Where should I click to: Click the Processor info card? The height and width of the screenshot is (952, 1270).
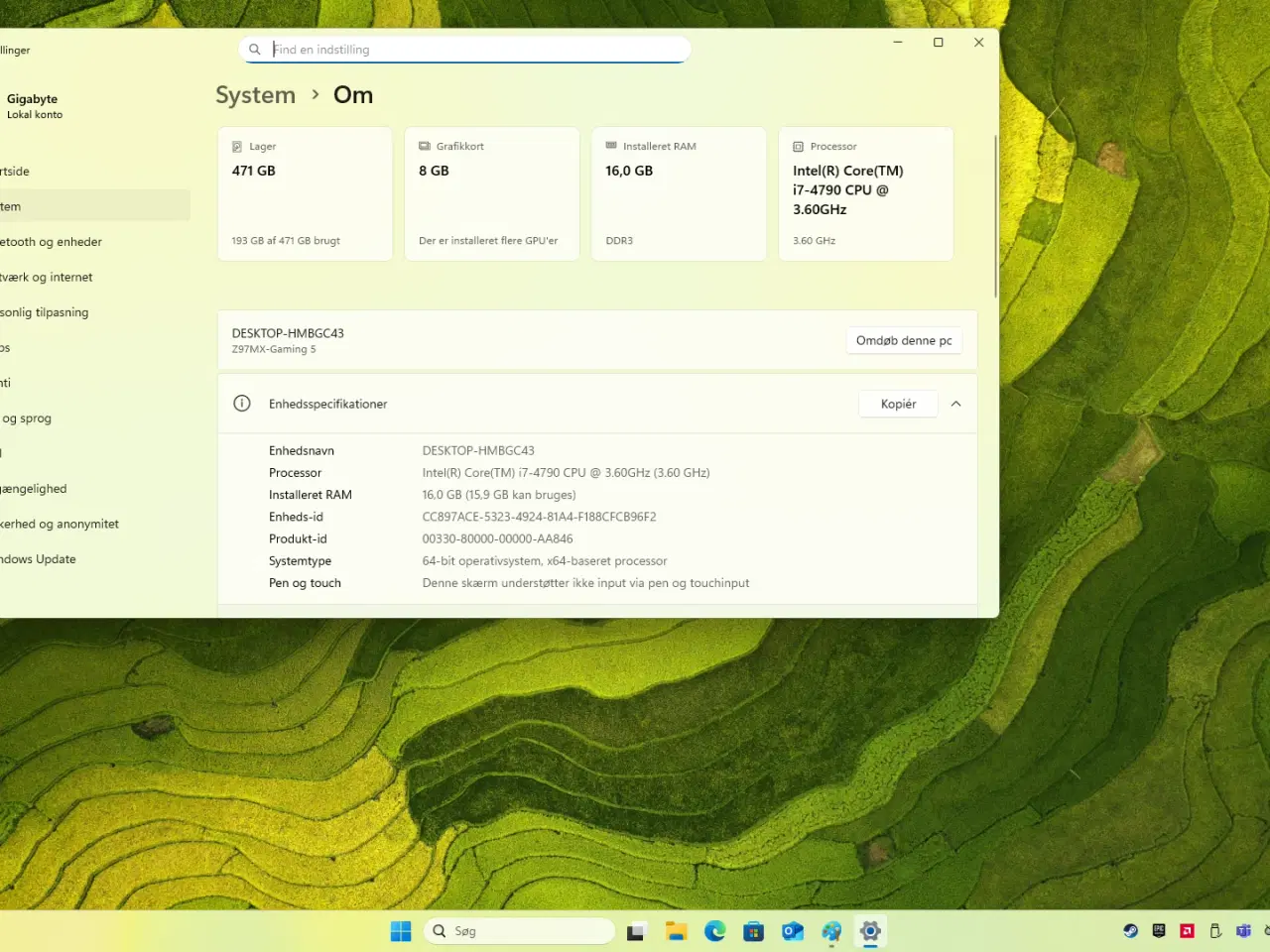865,193
